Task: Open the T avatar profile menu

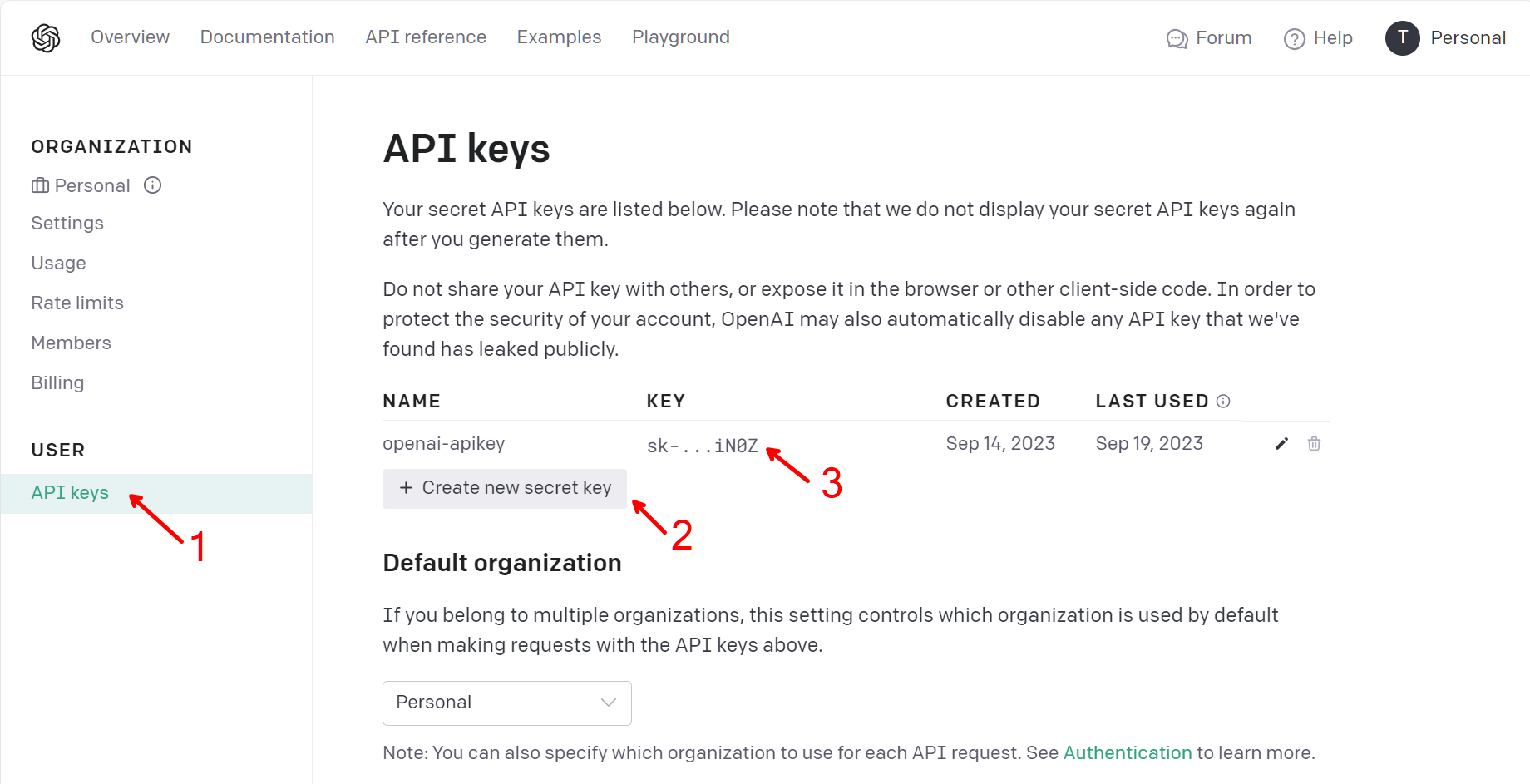Action: [x=1403, y=38]
